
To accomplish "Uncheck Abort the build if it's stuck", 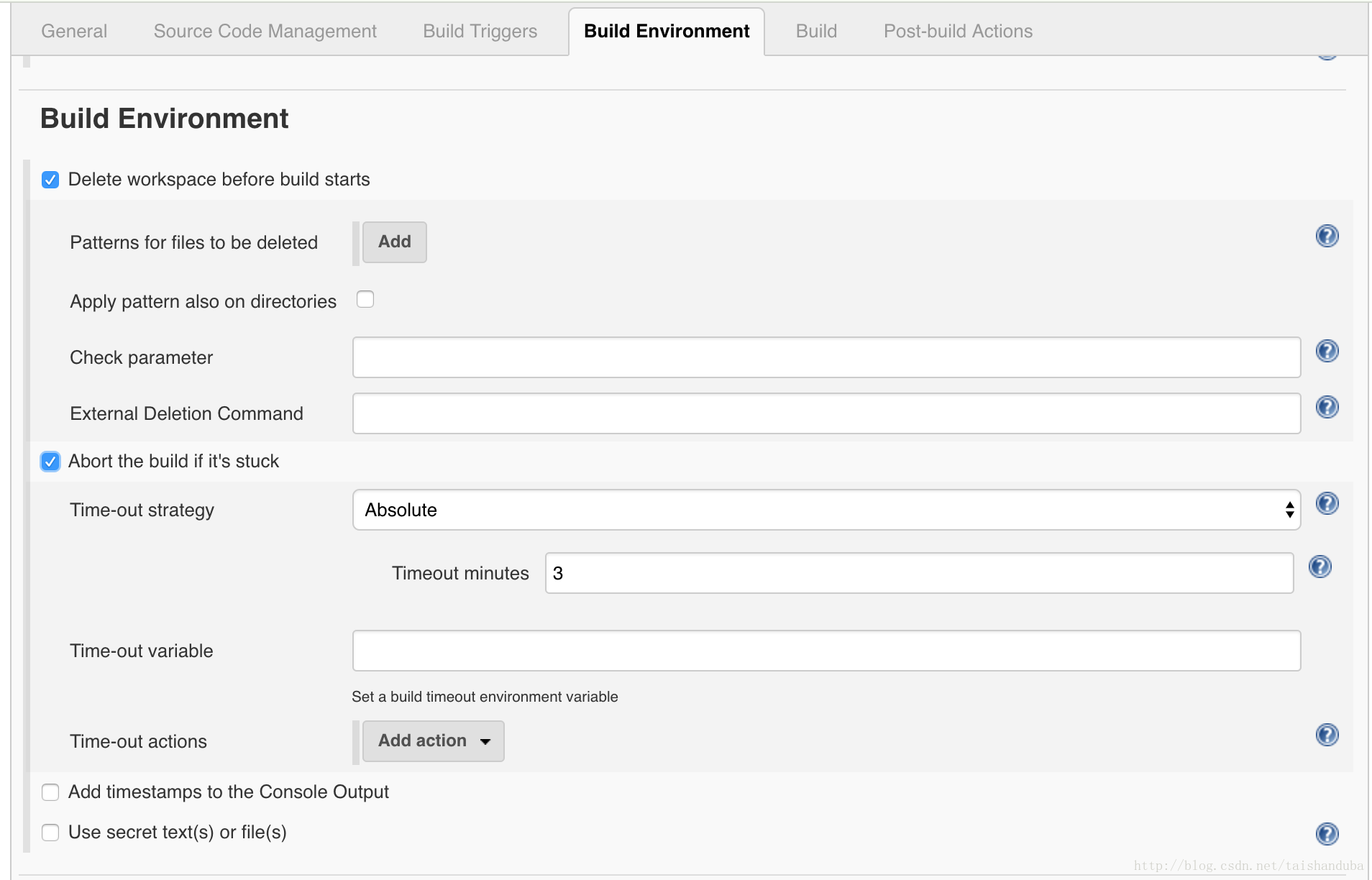I will point(50,461).
